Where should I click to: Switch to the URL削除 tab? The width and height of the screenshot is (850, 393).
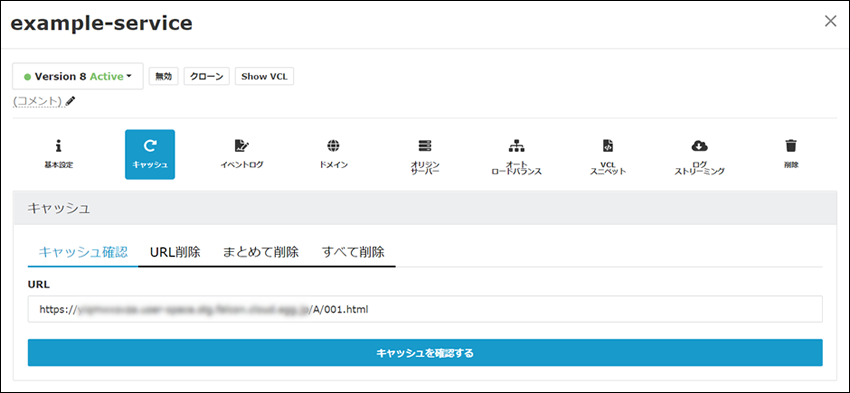point(175,252)
